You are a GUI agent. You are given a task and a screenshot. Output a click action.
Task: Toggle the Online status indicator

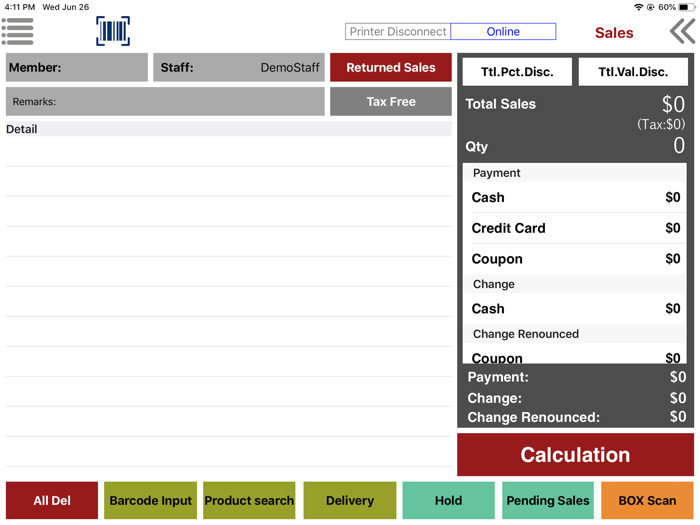pyautogui.click(x=503, y=32)
